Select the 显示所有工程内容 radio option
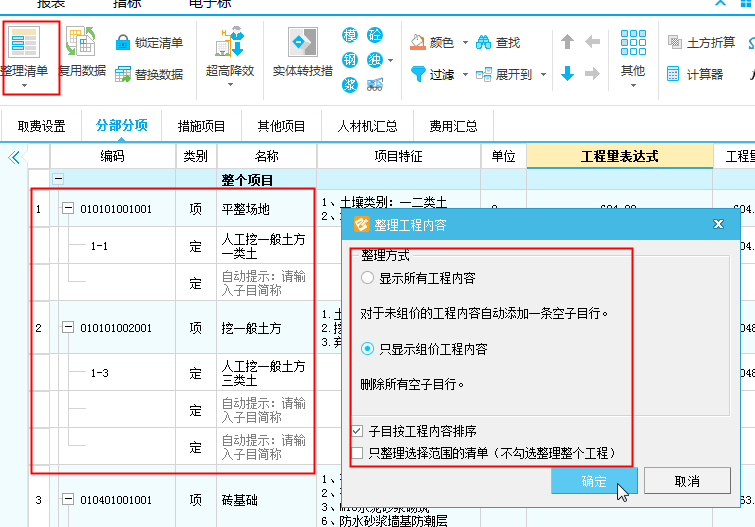The image size is (755, 527). pyautogui.click(x=368, y=278)
